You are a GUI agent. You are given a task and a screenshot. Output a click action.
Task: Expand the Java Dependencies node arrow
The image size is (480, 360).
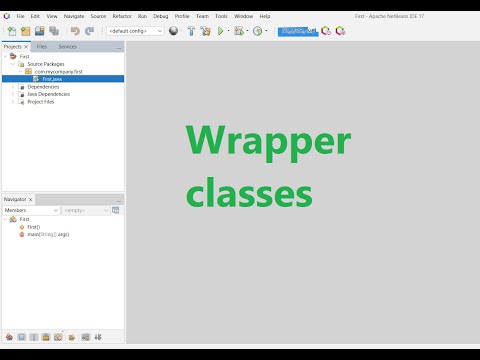(13, 94)
